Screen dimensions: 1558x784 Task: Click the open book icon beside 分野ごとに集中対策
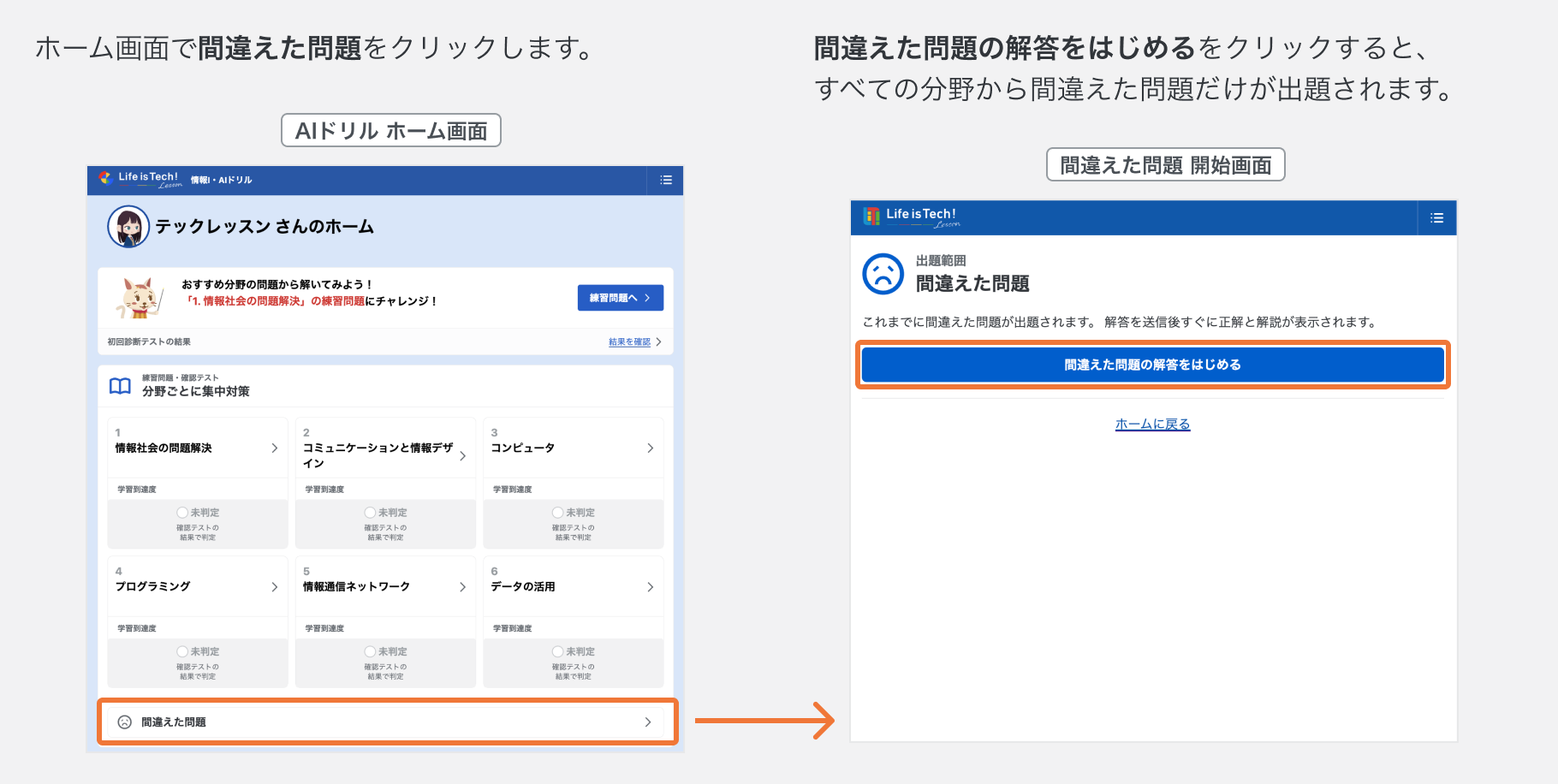pyautogui.click(x=121, y=386)
